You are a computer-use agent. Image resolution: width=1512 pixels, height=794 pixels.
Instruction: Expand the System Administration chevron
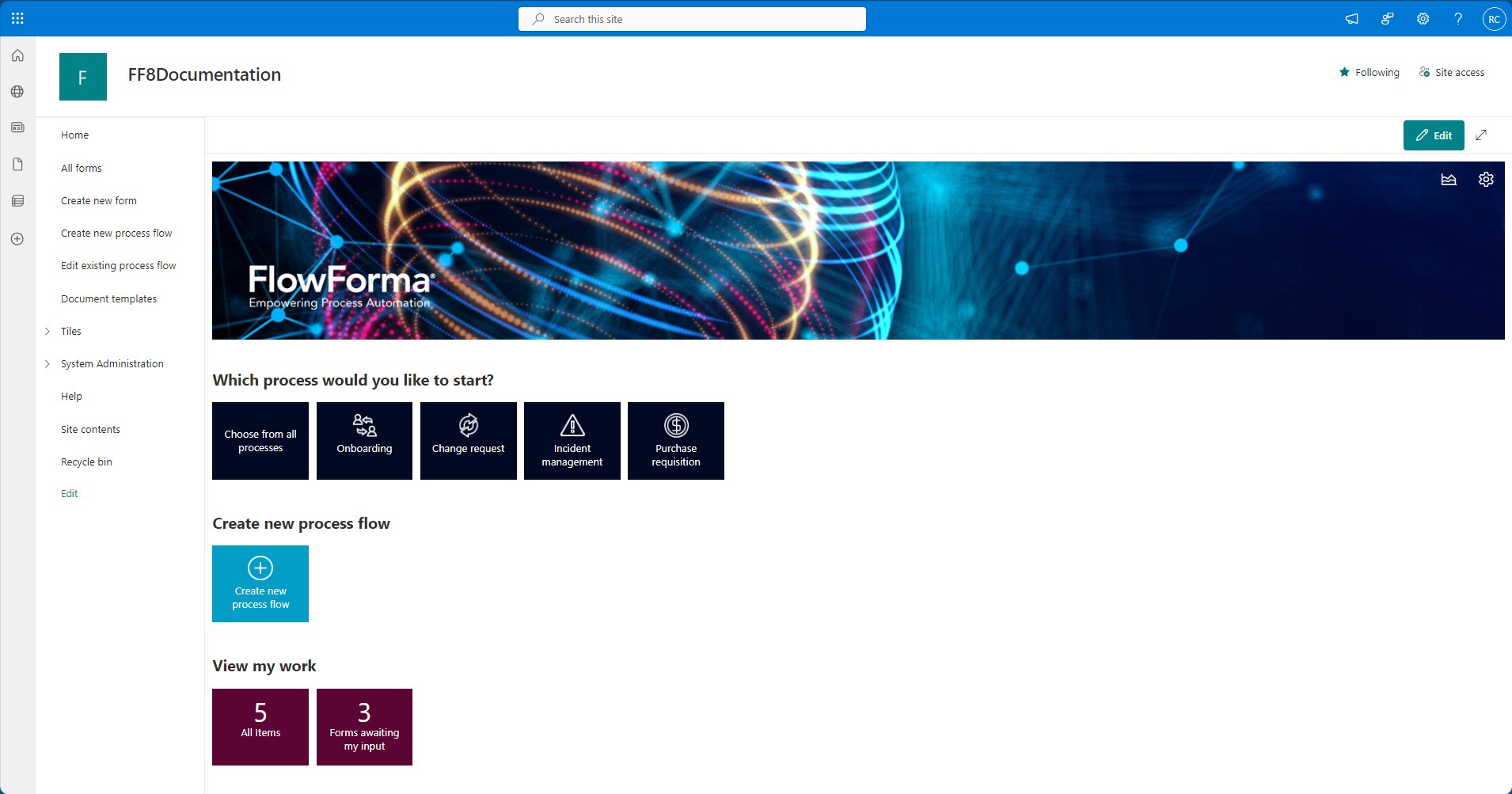47,364
